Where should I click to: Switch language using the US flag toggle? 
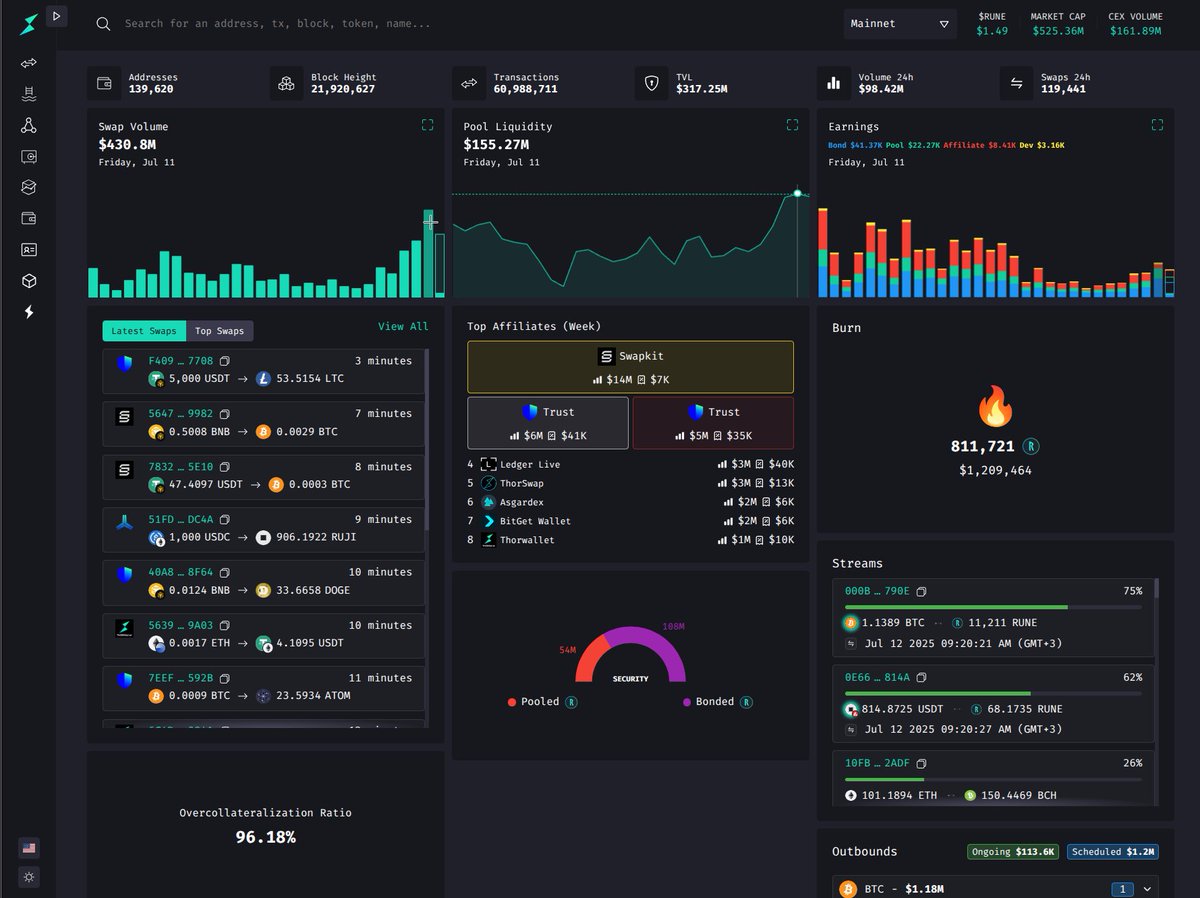pos(28,847)
